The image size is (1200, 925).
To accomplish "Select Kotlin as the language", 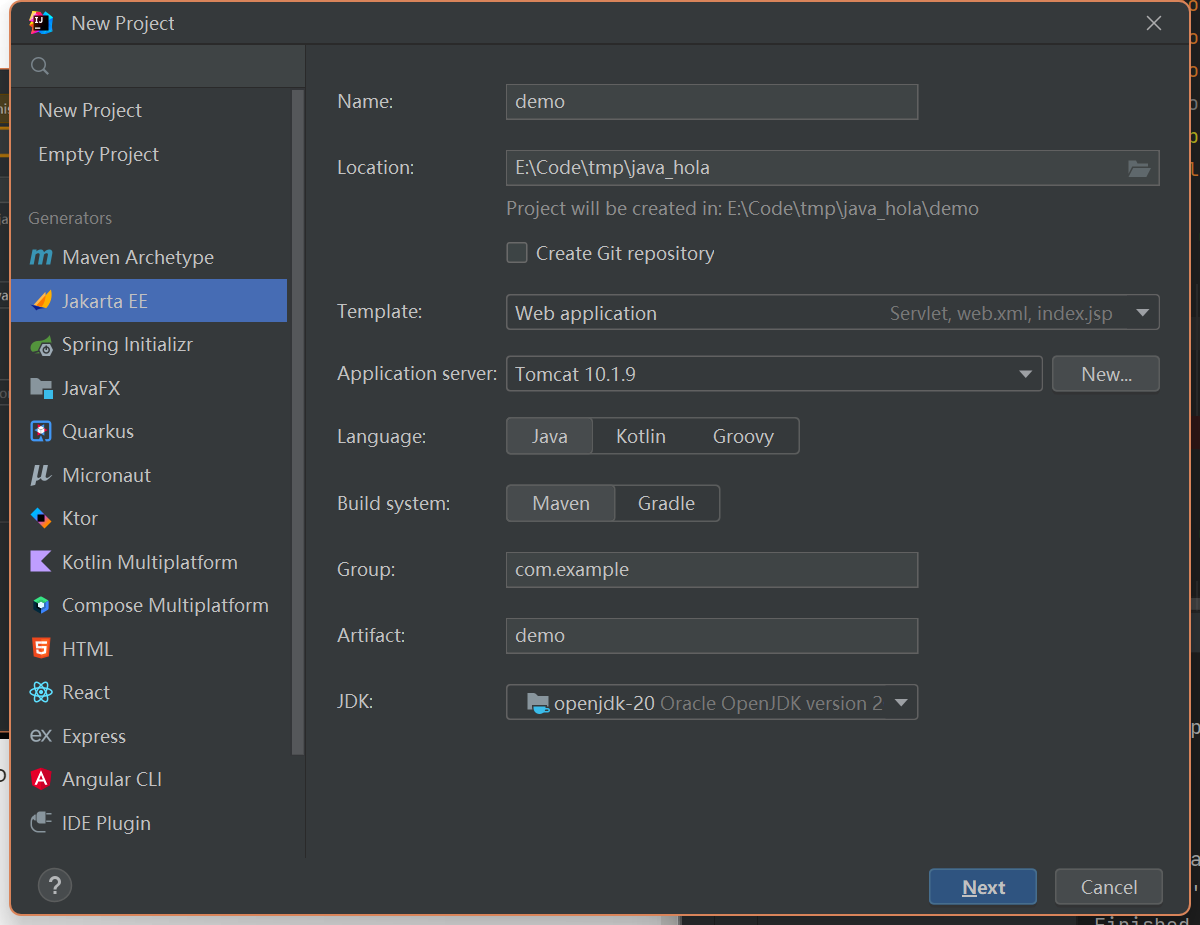I will click(641, 436).
